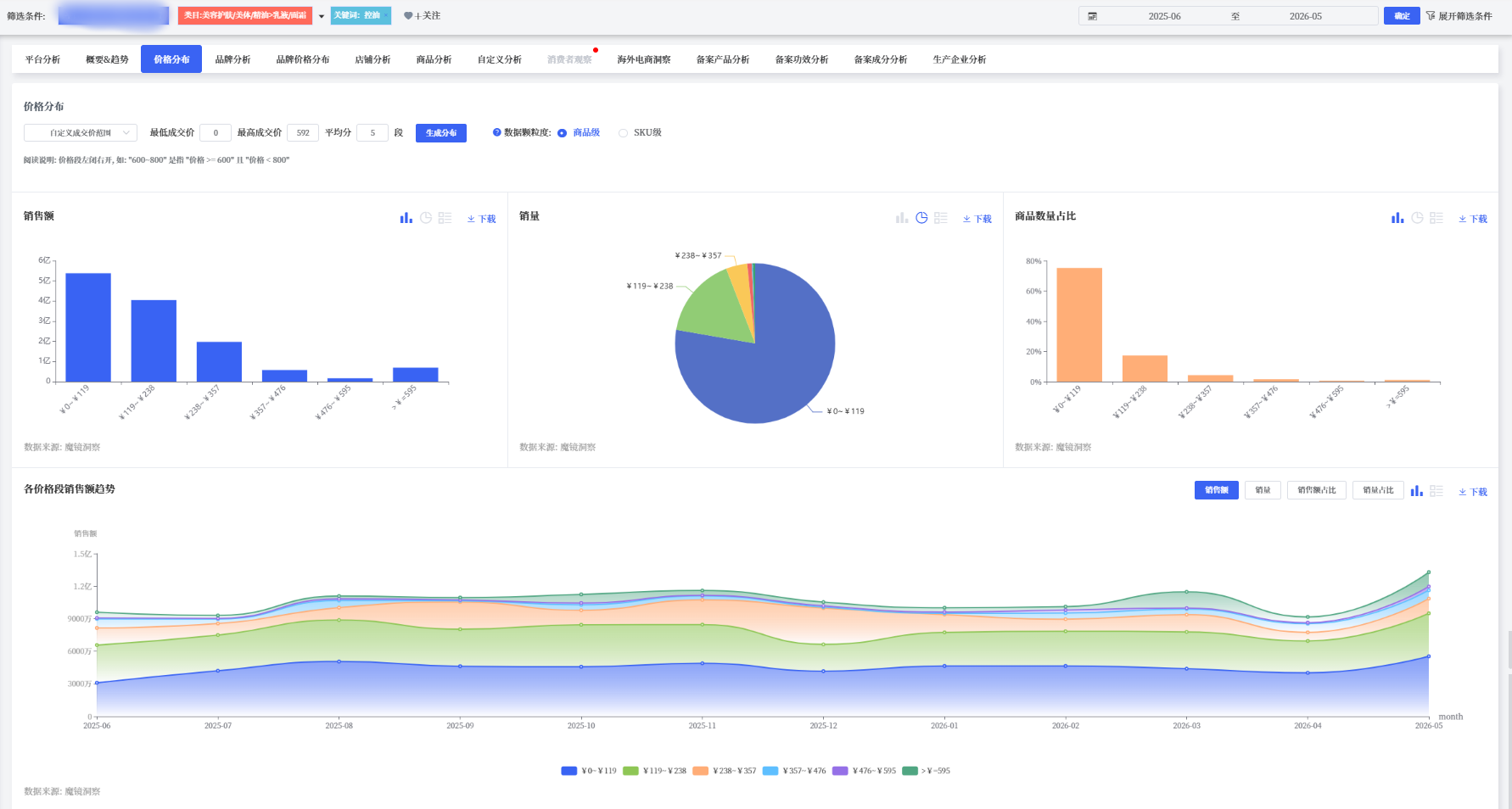Show trend chart as table list icon

click(1436, 491)
